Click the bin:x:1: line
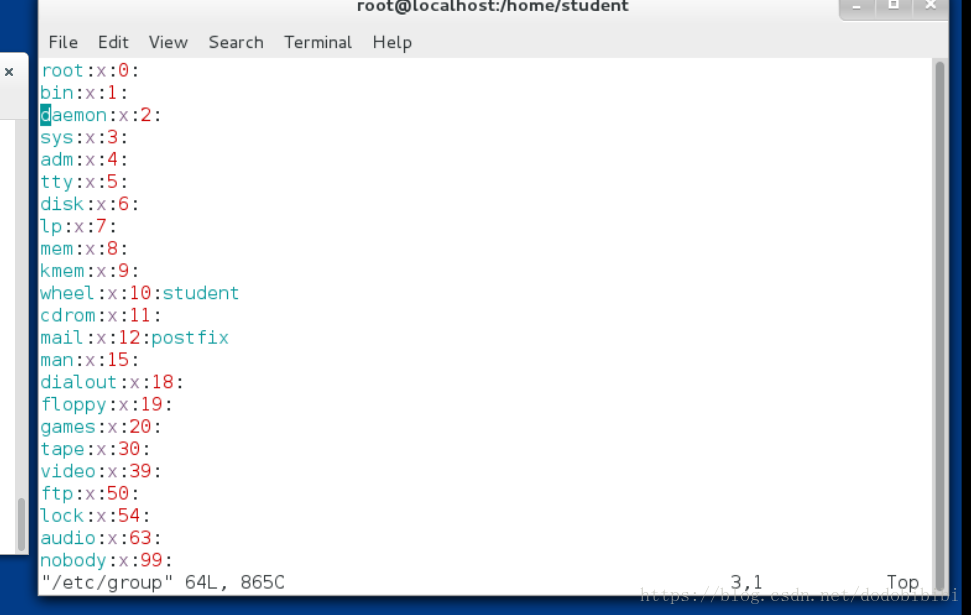The height and width of the screenshot is (615, 971). coord(84,93)
